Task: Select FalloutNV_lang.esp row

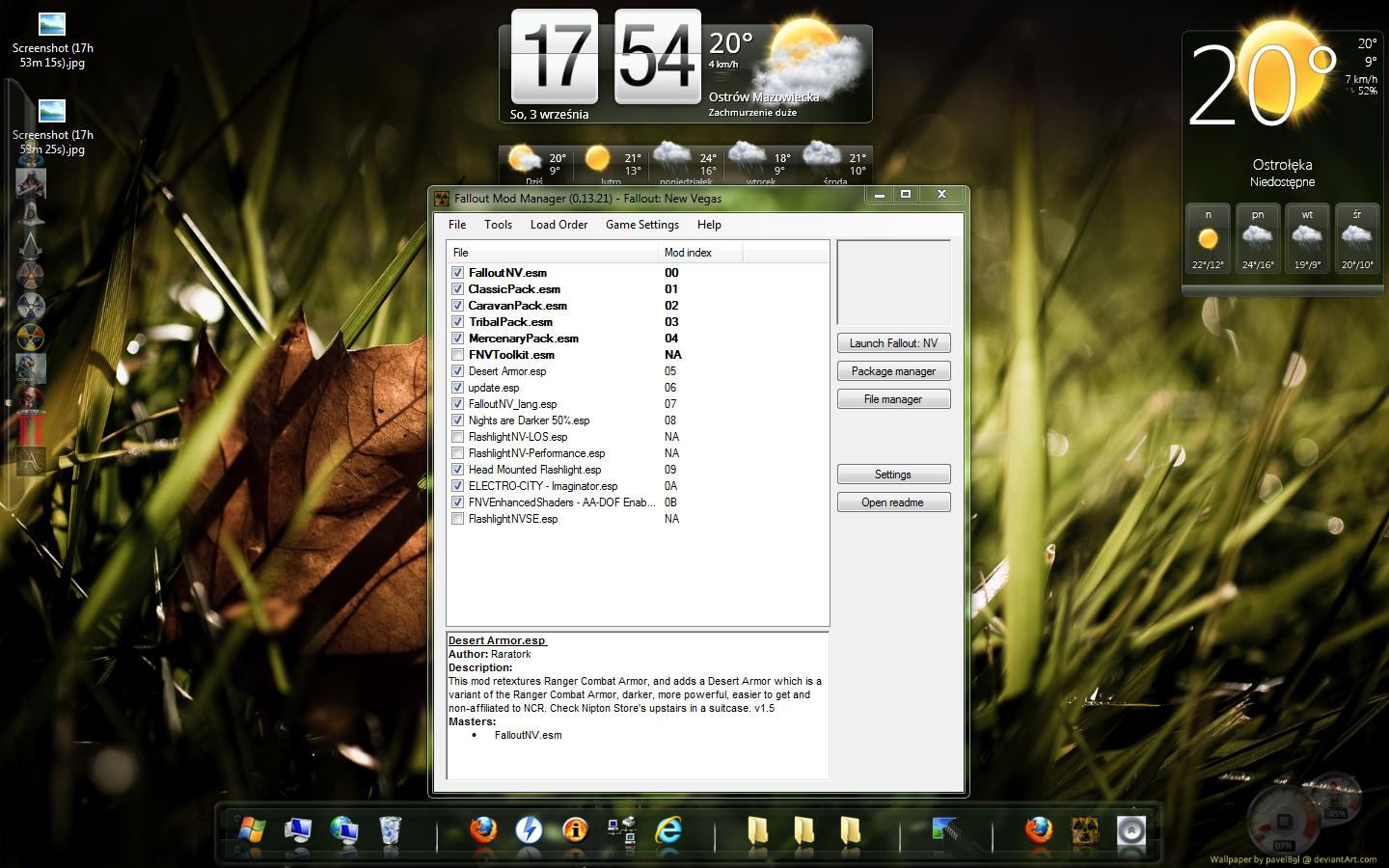Action: click(638, 404)
